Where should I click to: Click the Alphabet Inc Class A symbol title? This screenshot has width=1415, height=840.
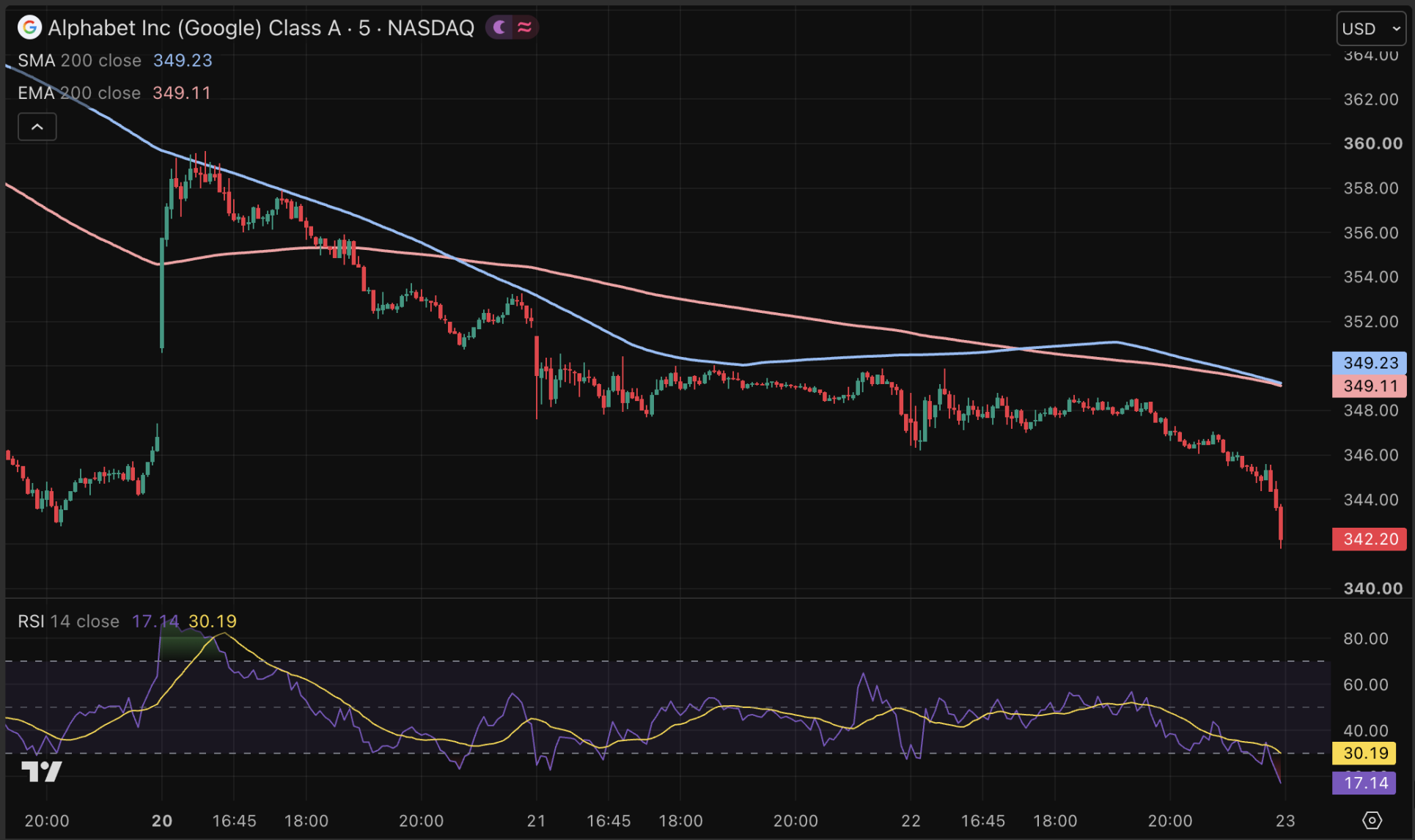[194, 28]
